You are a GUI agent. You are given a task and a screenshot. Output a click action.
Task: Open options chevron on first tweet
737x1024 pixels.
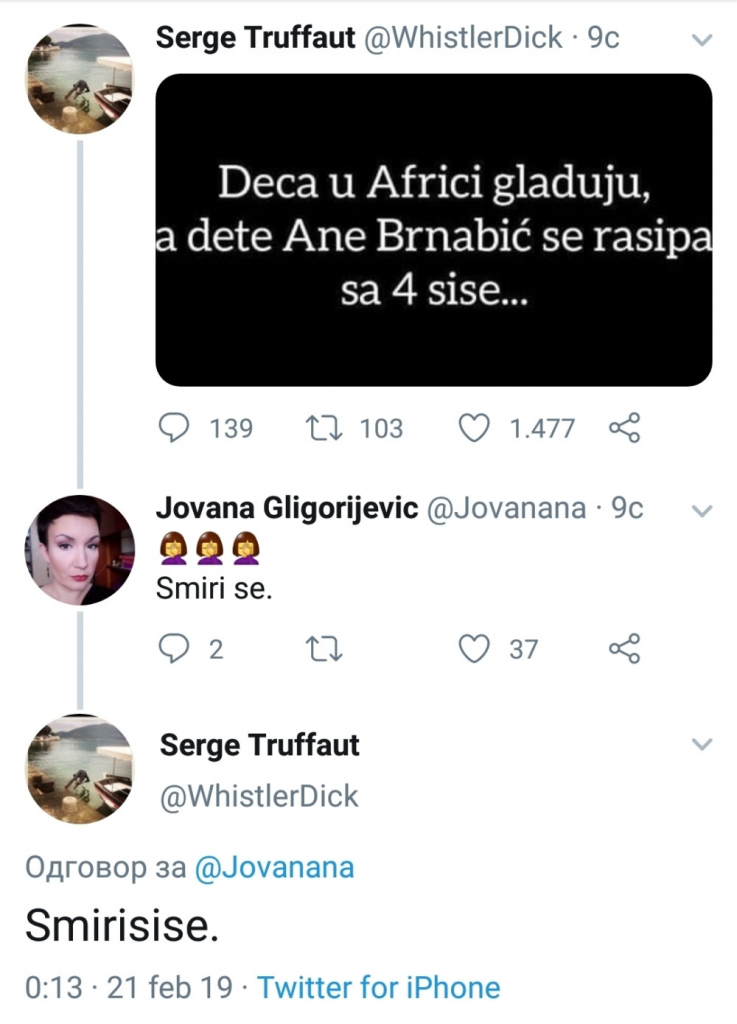702,41
